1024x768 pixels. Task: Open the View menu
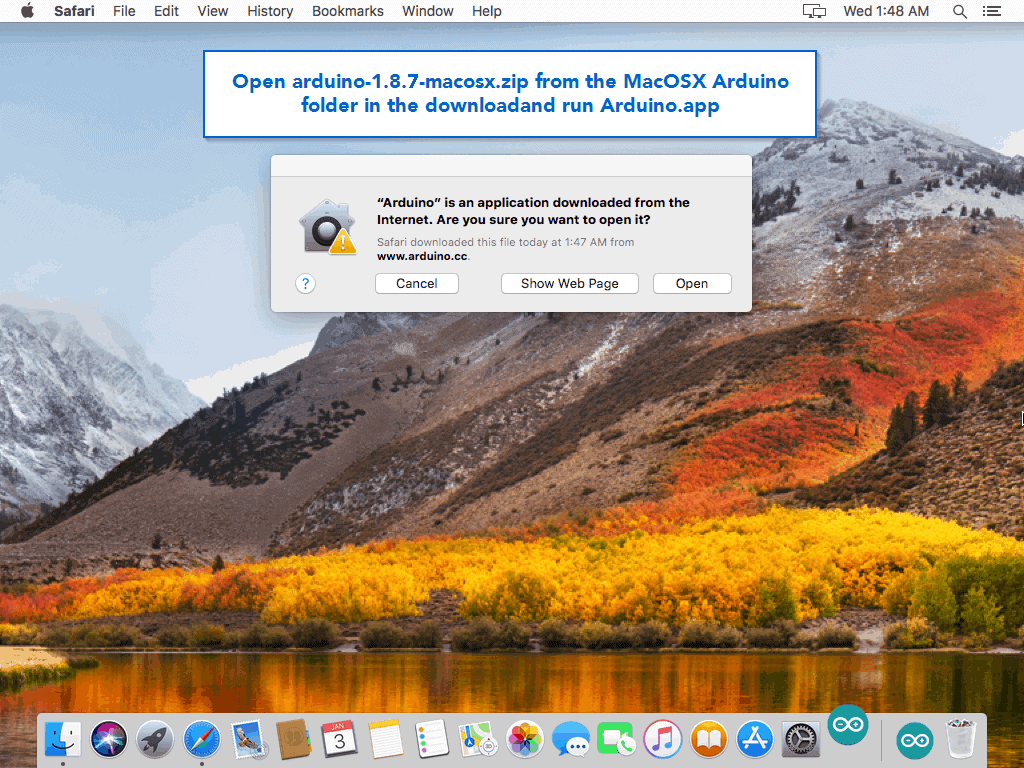point(213,11)
